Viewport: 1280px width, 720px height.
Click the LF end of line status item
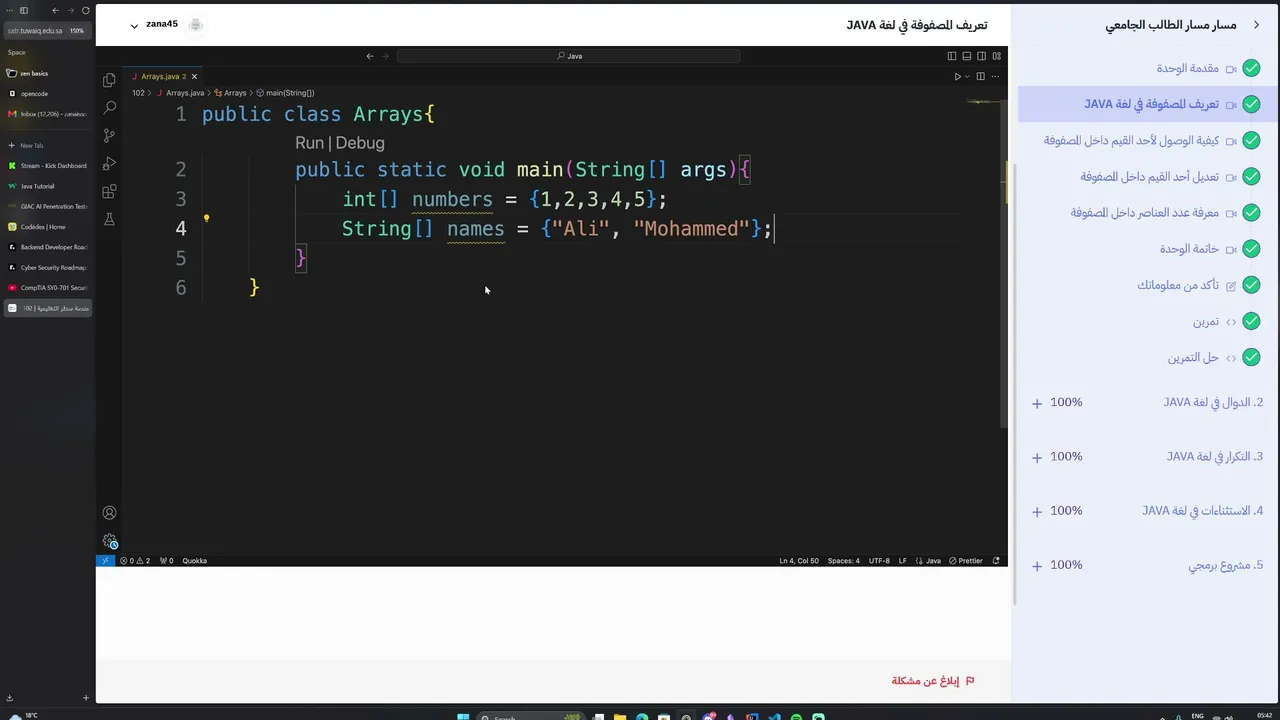tap(903, 561)
